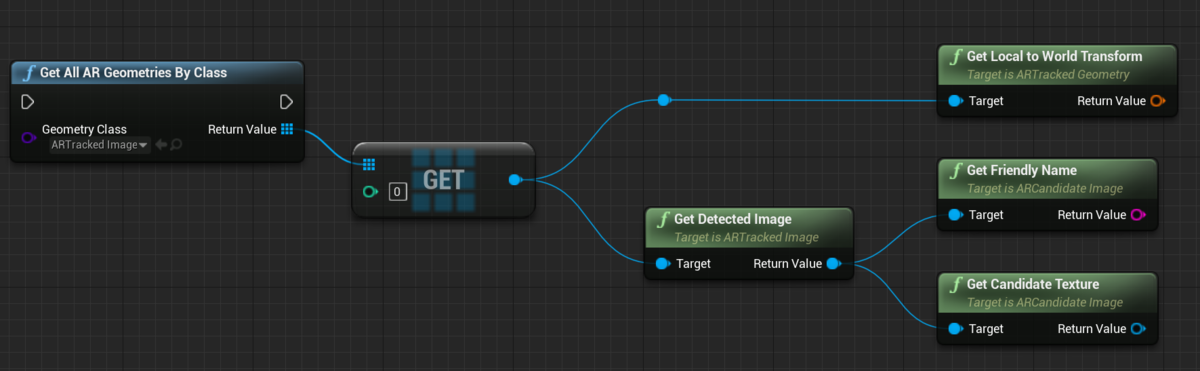The width and height of the screenshot is (1200, 371).
Task: Click the function icon on Get Friendly Name header
Action: coord(957,170)
